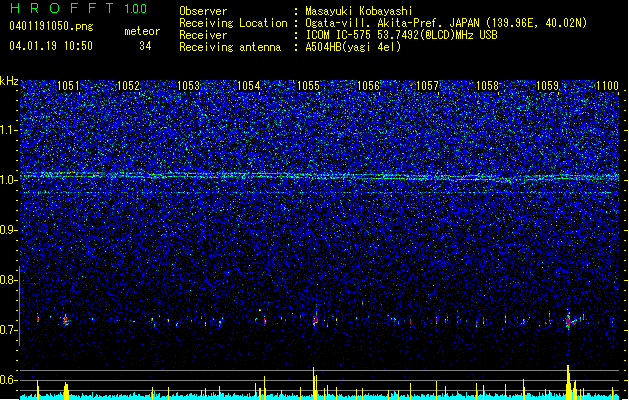Click the 1053 time marker
Screen dimensions: 629x400
click(x=189, y=86)
